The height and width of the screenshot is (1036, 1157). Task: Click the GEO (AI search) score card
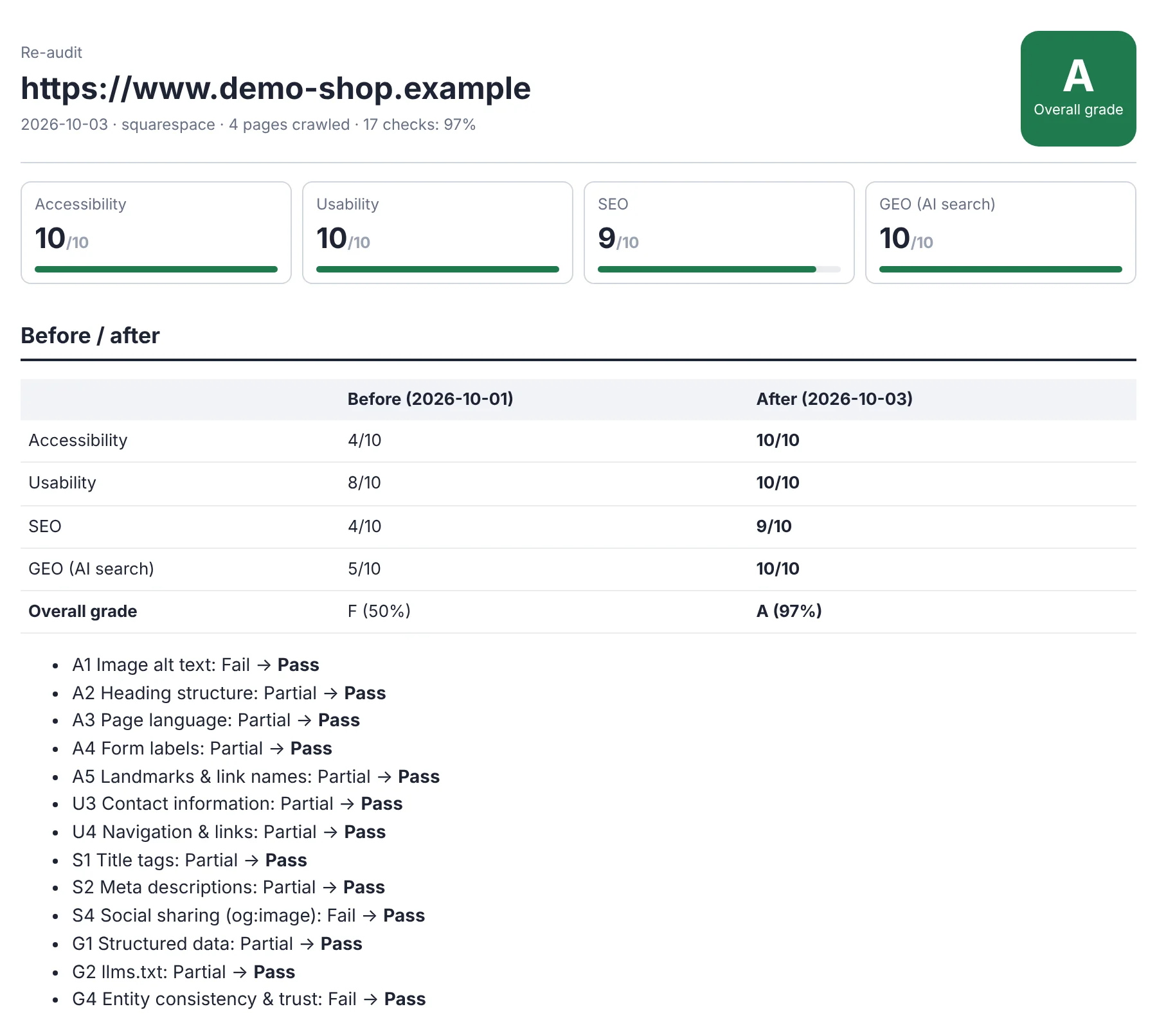(1001, 233)
